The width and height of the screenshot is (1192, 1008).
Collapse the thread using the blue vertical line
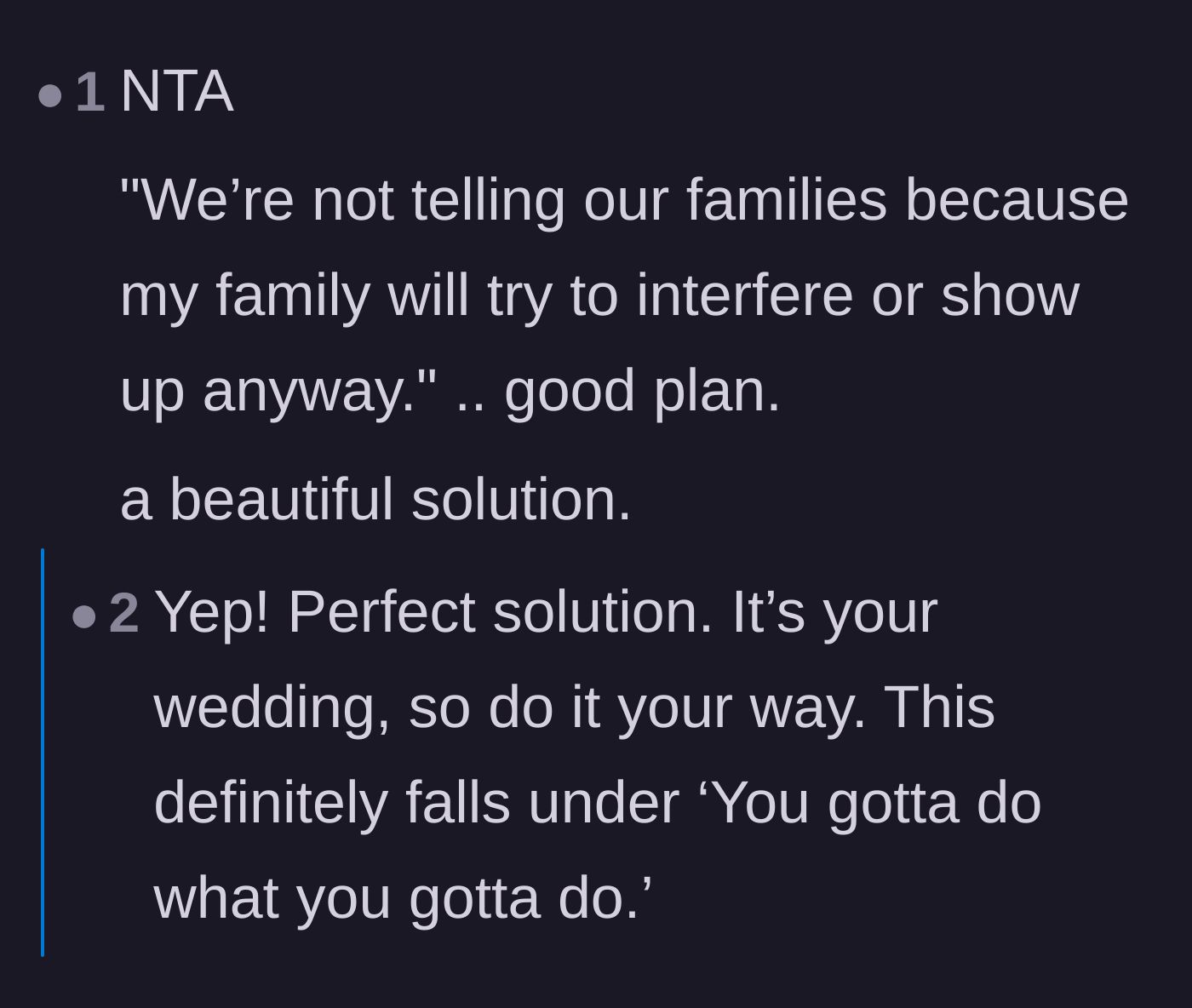[43, 753]
